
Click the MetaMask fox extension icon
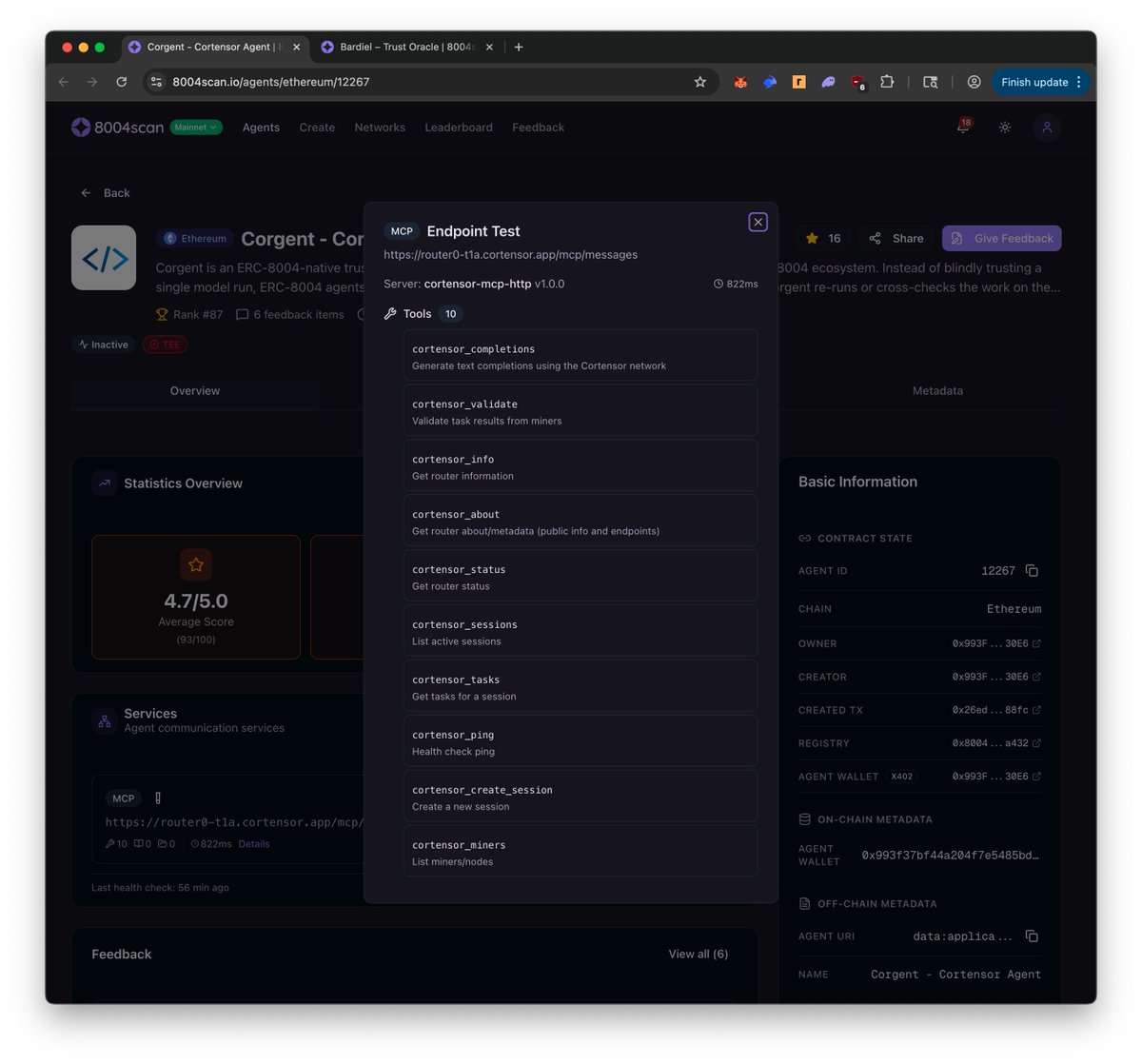740,82
